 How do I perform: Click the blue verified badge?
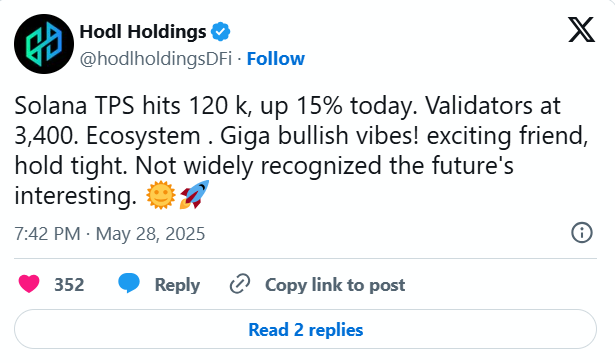coord(221,32)
